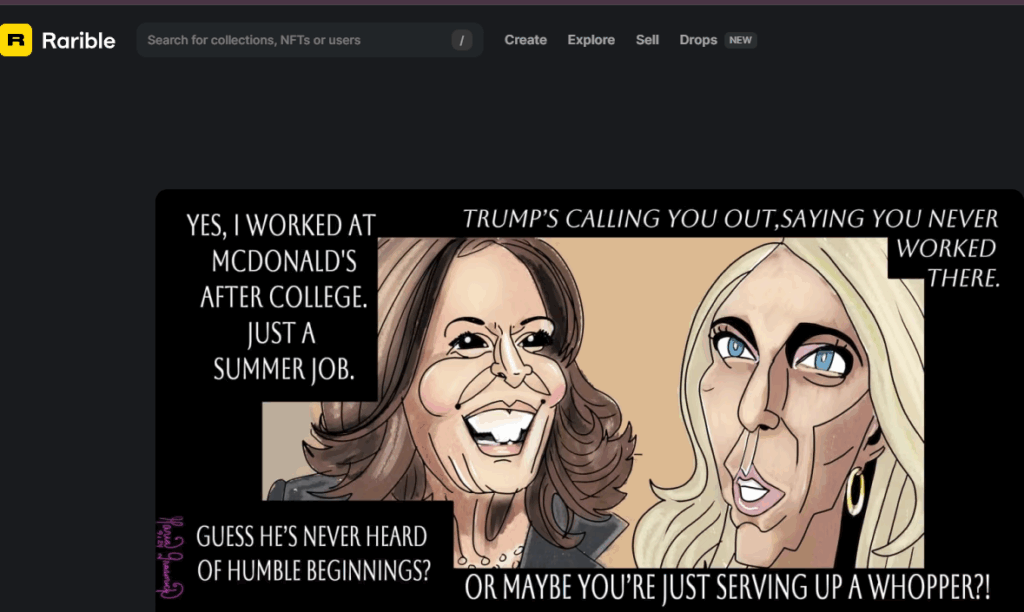Click the slash shortcut key badge in search
The image size is (1024, 612).
[x=462, y=40]
